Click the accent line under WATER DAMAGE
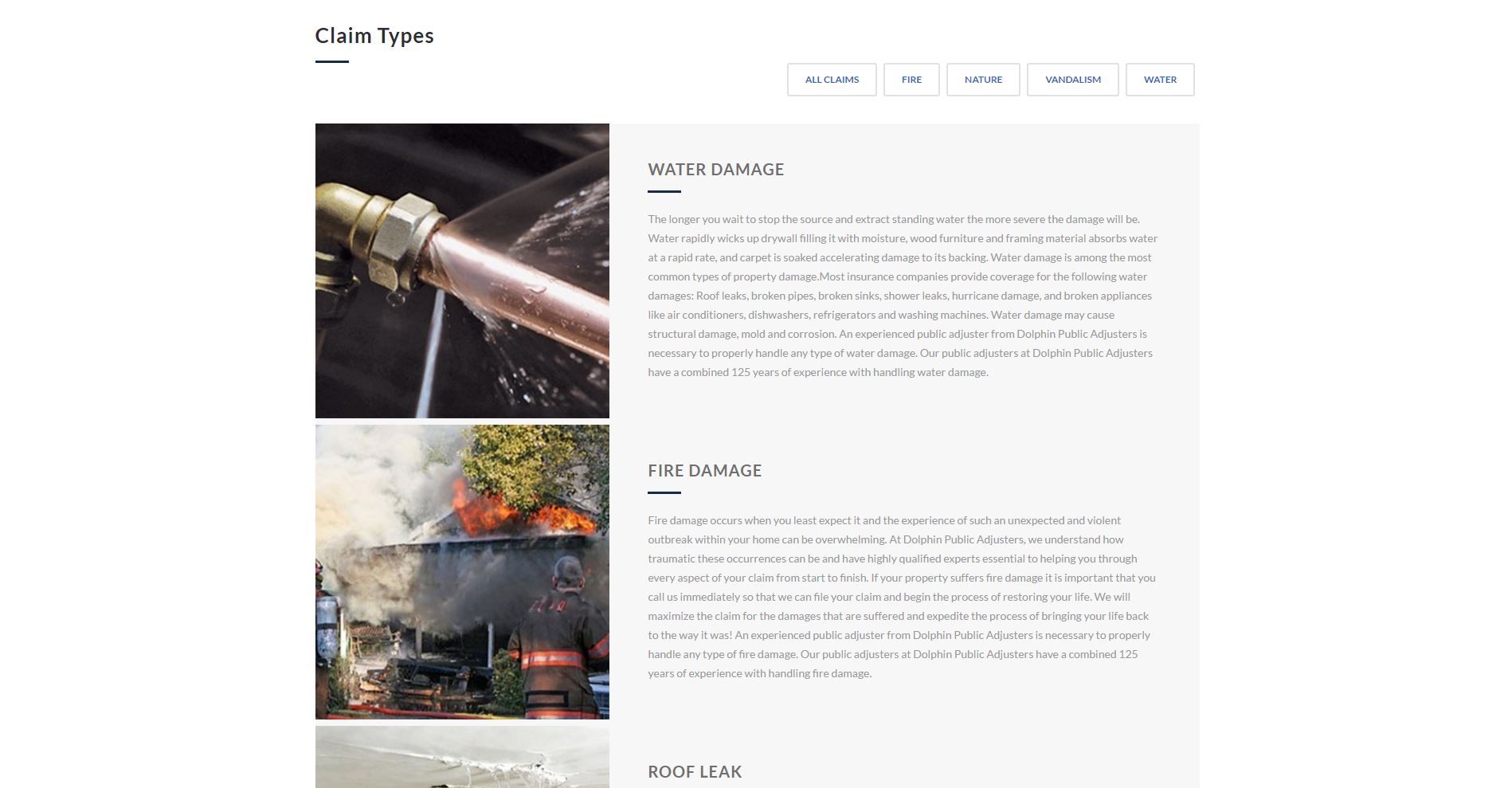 [x=664, y=191]
